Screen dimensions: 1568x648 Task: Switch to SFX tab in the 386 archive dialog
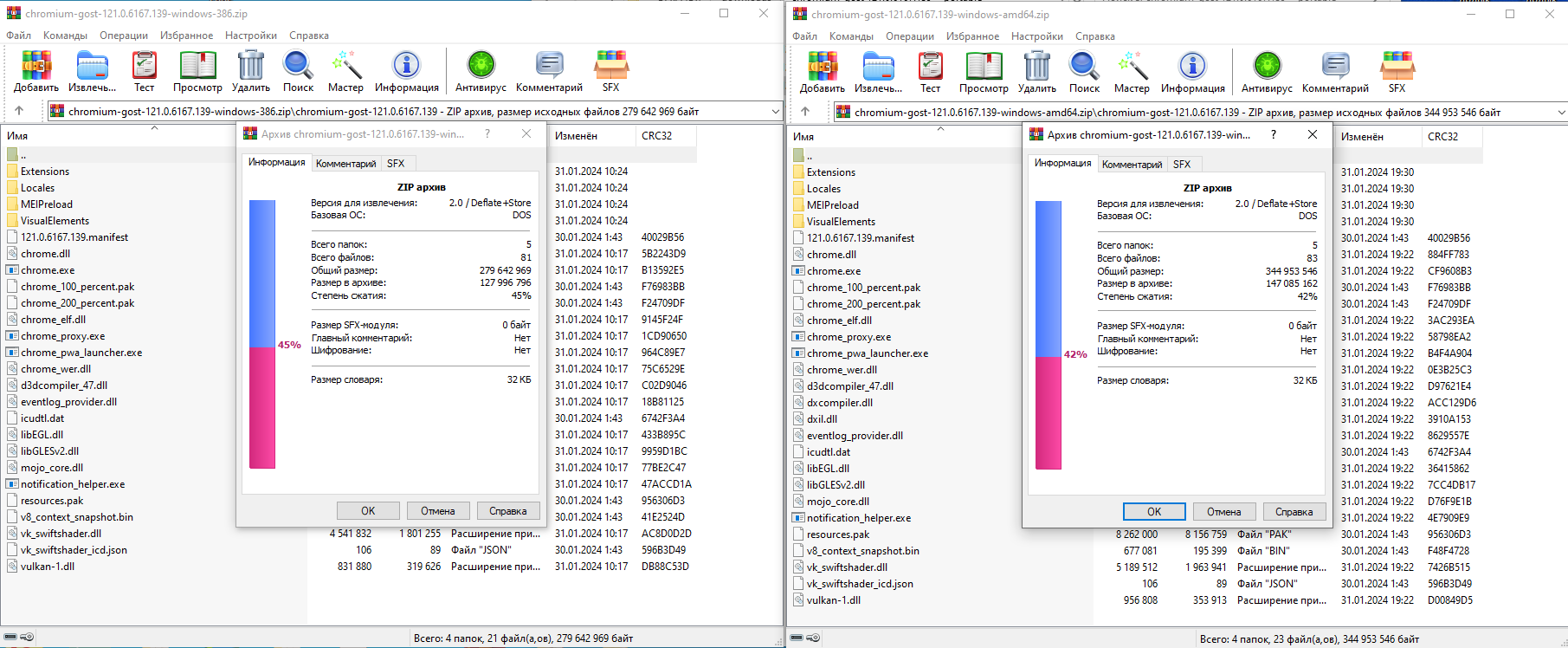[x=396, y=163]
